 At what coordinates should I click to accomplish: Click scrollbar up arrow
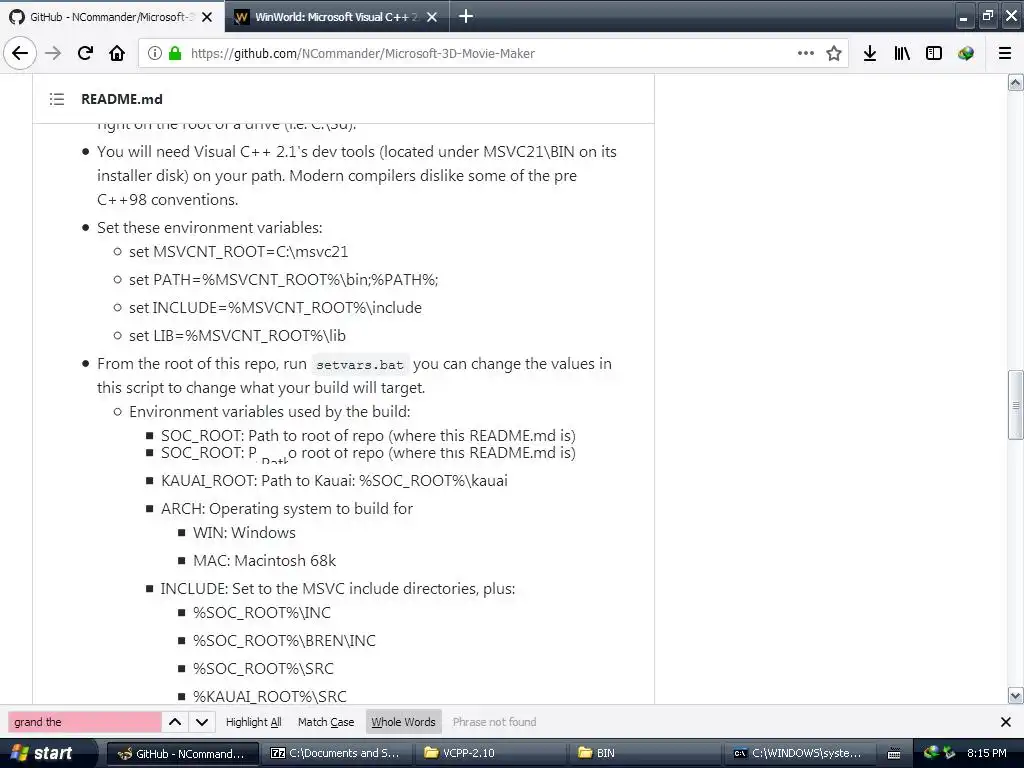(1015, 82)
